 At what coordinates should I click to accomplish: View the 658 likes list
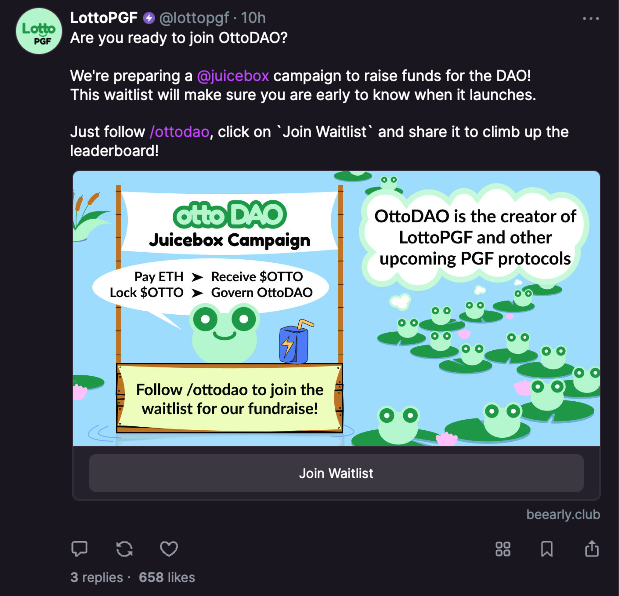point(167,577)
